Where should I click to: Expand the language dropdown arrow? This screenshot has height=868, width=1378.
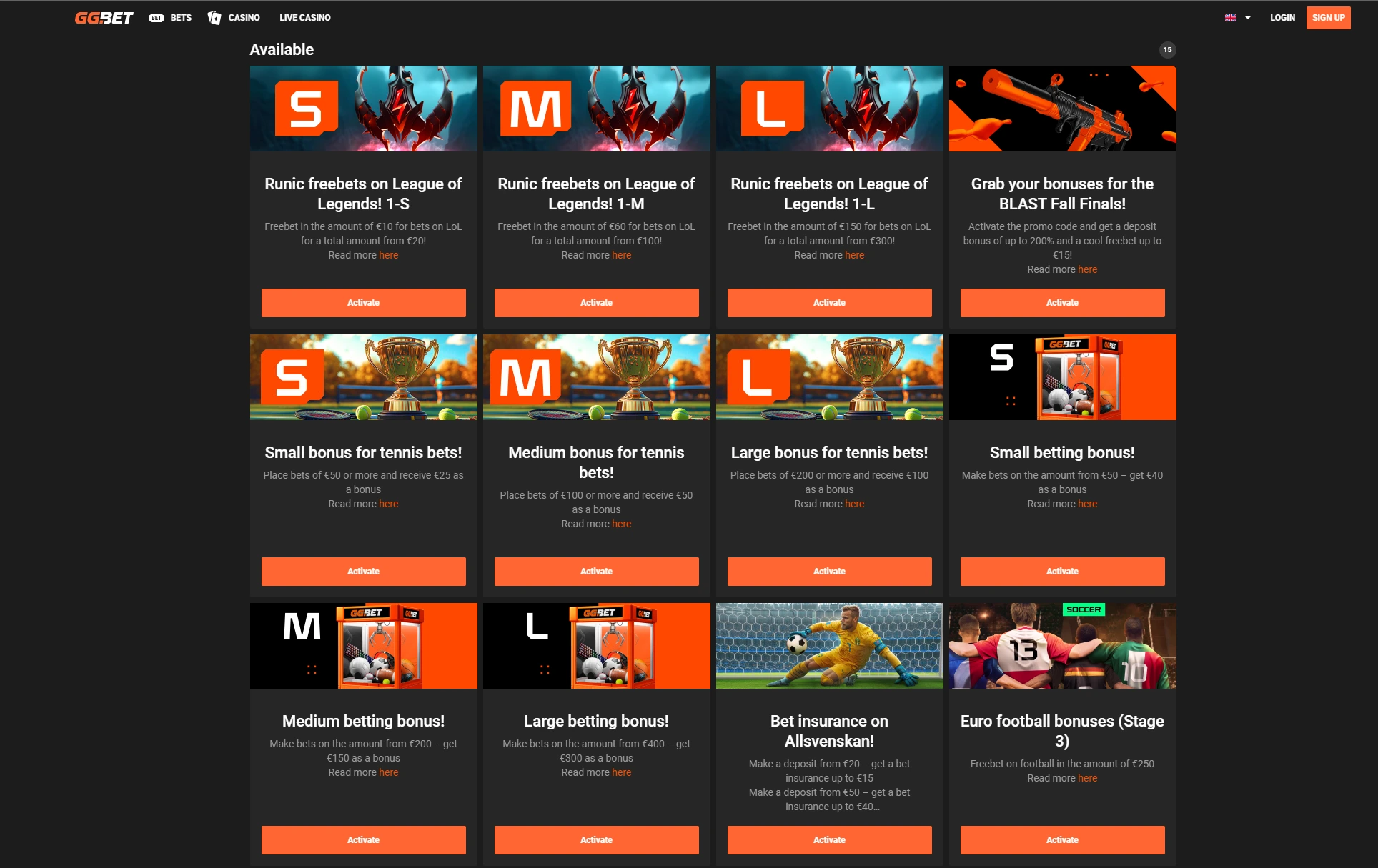(1248, 18)
